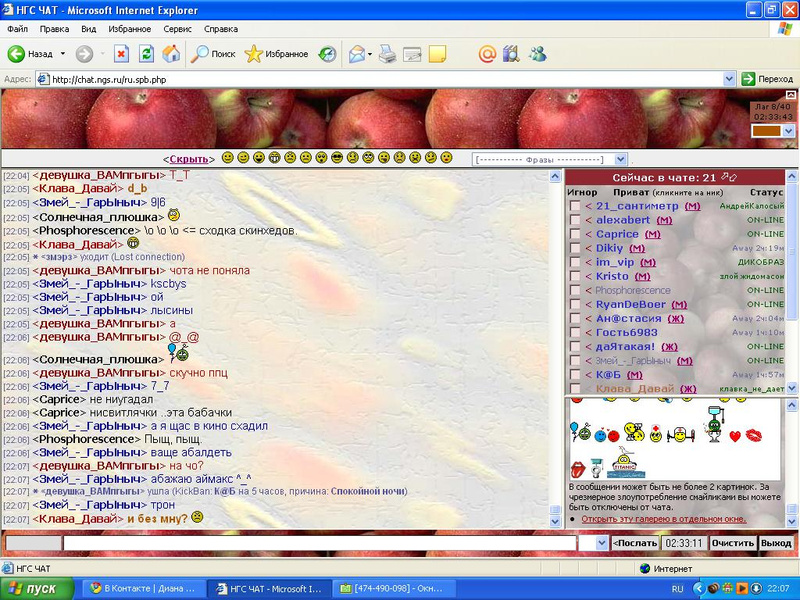Toggle ignore checkbox for Dikiy

(574, 248)
